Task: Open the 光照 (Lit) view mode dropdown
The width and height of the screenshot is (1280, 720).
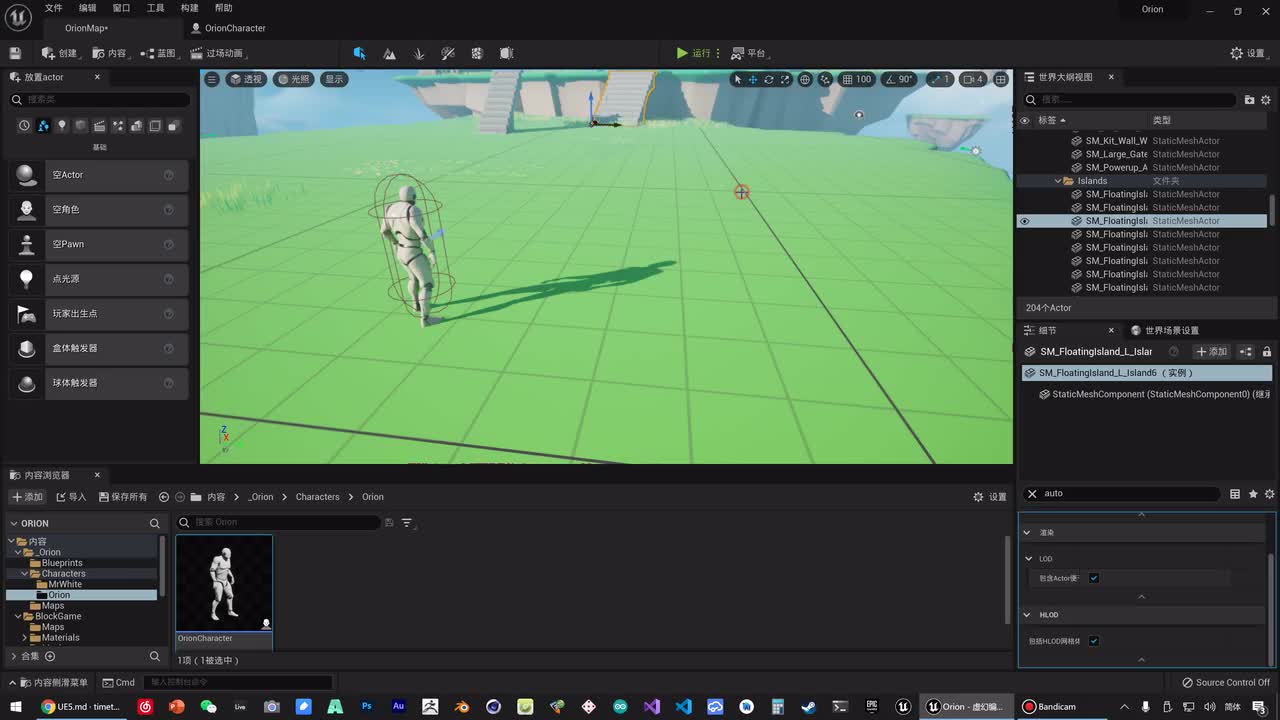Action: point(294,79)
